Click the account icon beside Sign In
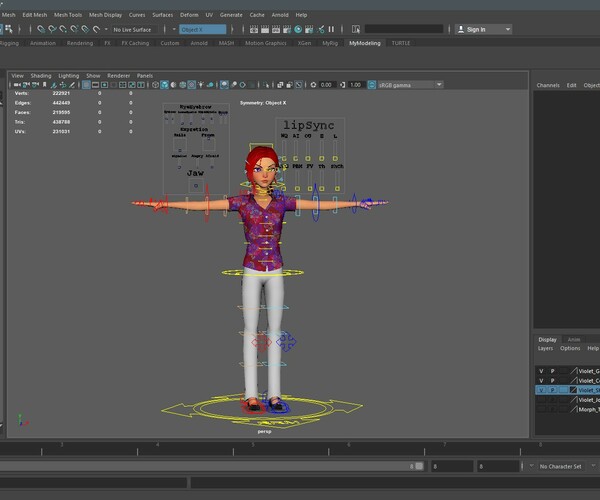This screenshot has width=600, height=500. (460, 30)
